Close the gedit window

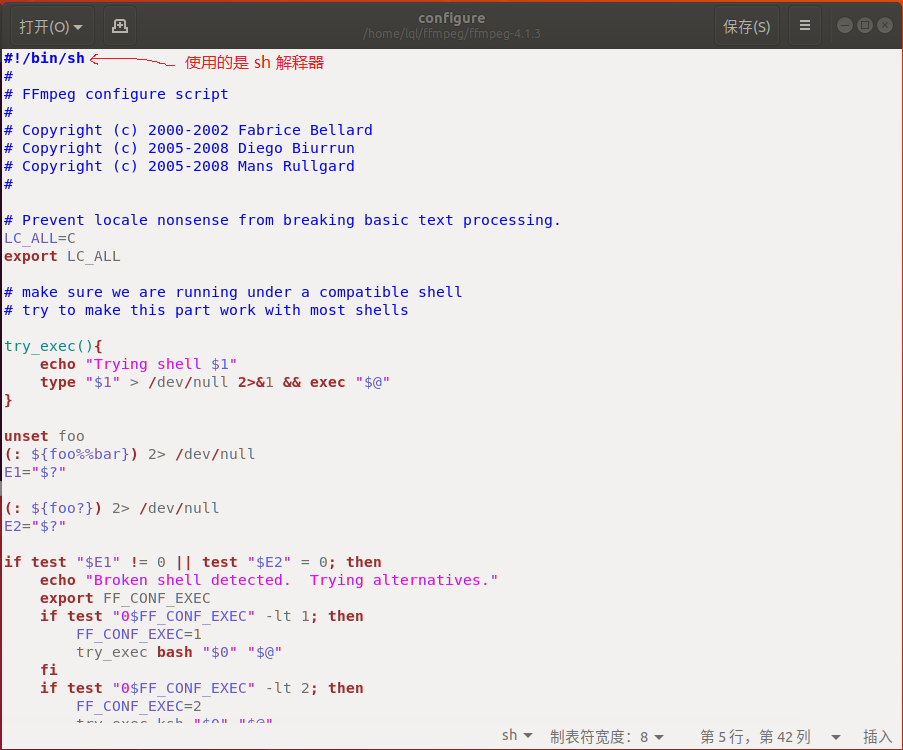tap(885, 25)
